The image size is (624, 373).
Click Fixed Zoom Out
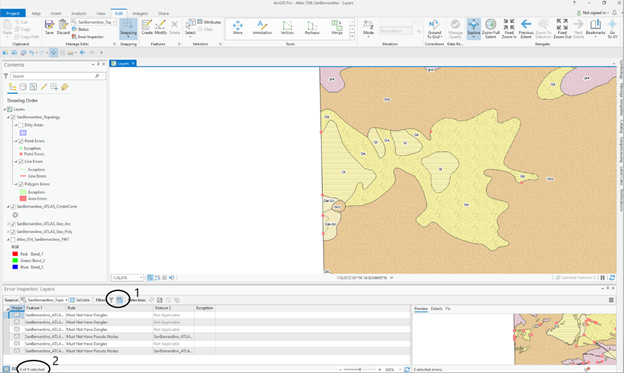tap(562, 28)
